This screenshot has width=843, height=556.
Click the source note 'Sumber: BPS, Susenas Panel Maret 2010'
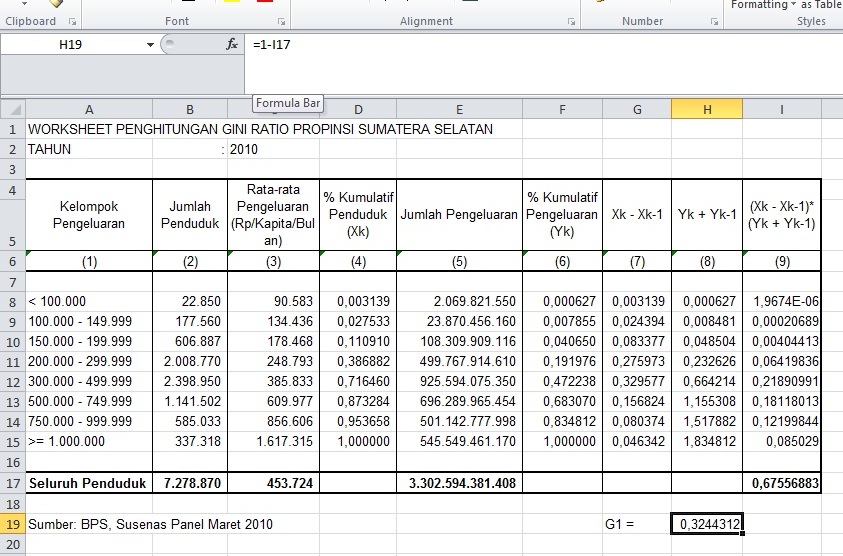151,524
